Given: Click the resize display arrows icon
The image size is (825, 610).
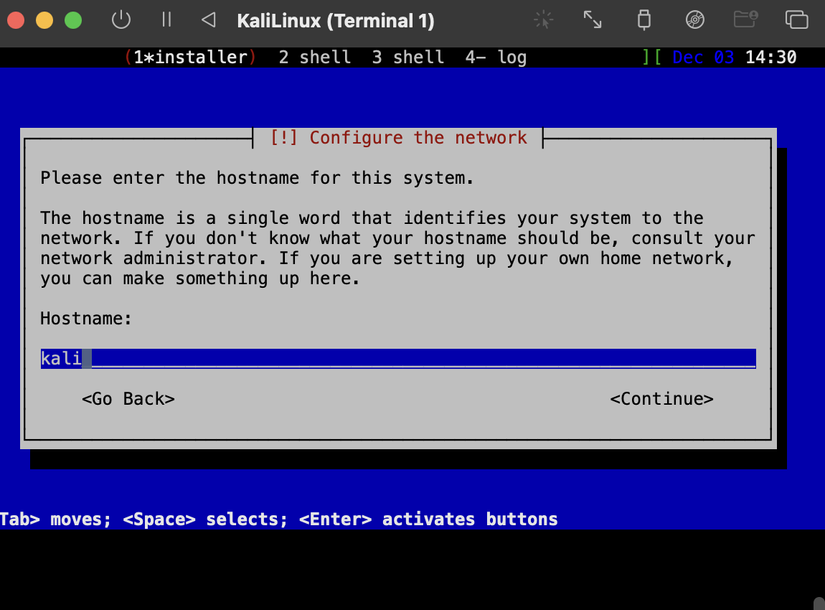Looking at the screenshot, I should [592, 20].
